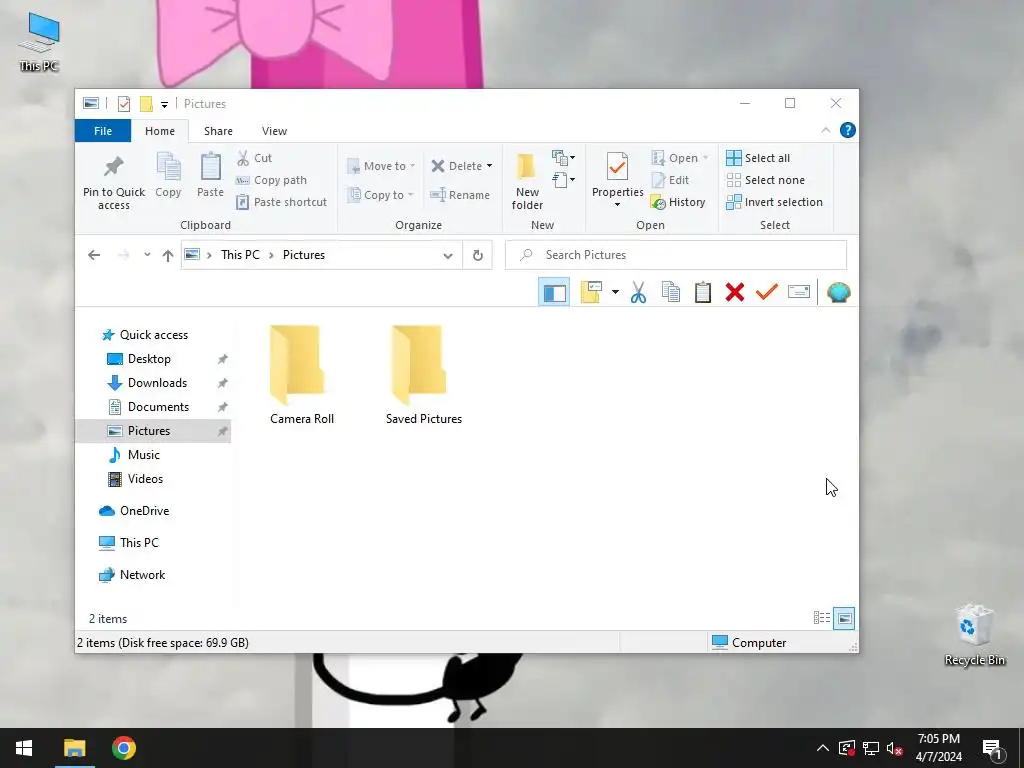Screen dimensions: 1024x768
Task: Switch to details view in the status bar
Action: [x=822, y=618]
